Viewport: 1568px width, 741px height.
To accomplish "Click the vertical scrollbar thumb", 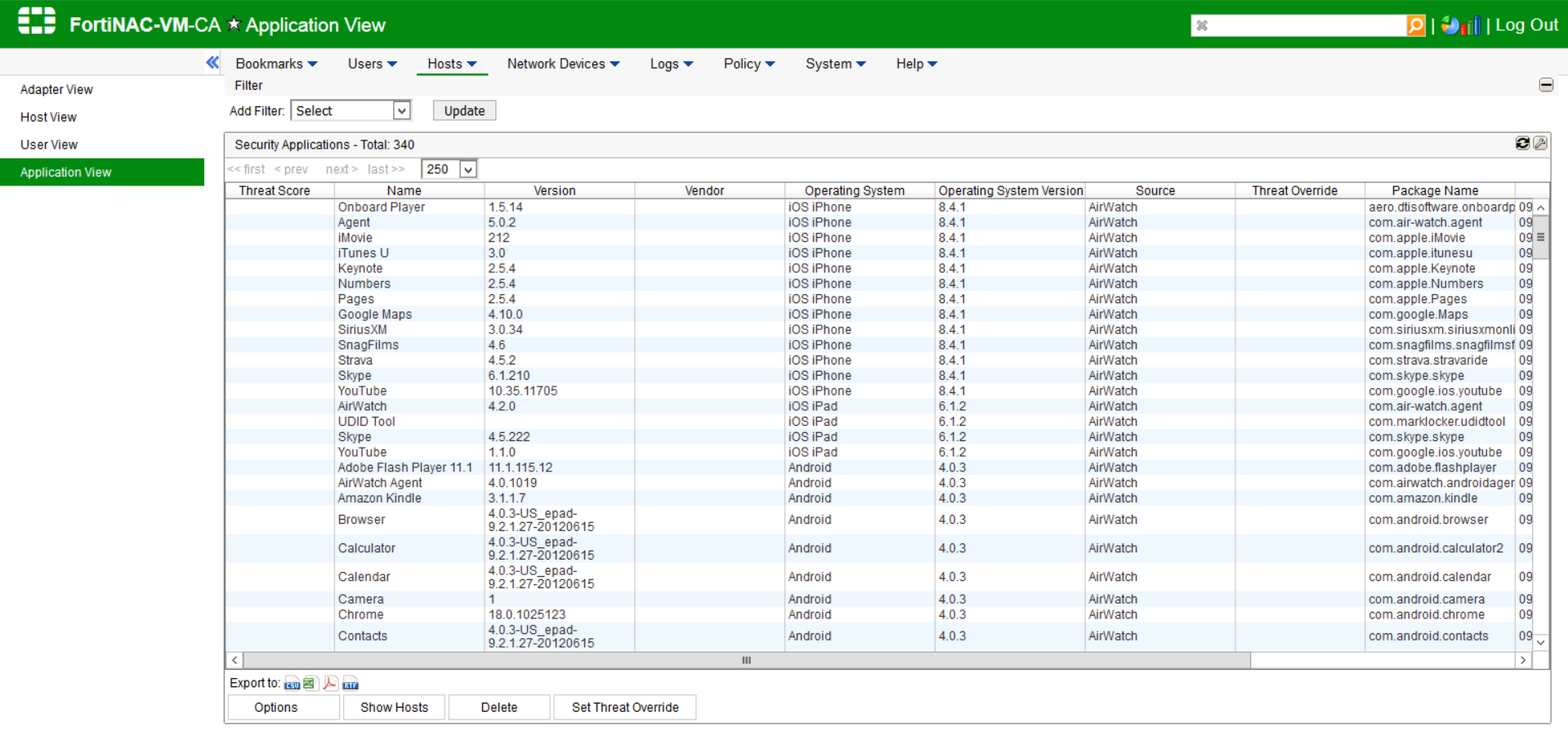I will coord(1541,237).
